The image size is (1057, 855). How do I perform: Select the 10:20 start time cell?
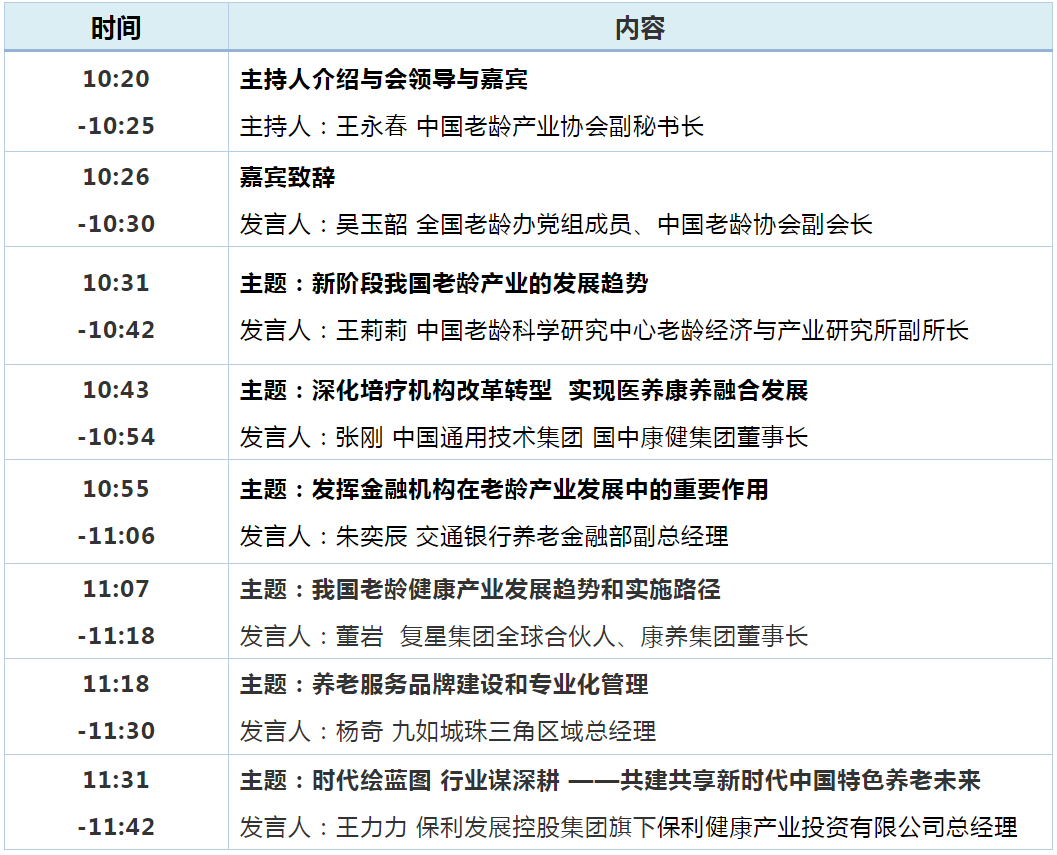116,79
